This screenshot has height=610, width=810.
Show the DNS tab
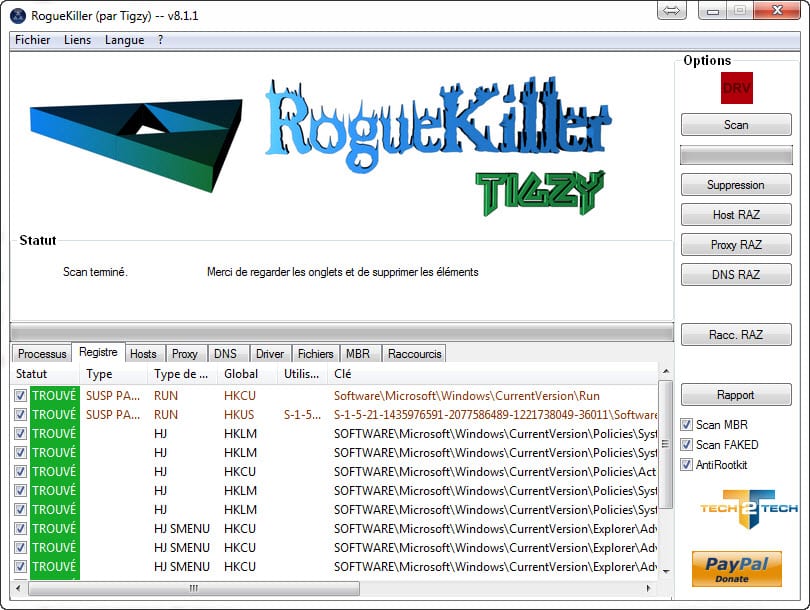225,354
